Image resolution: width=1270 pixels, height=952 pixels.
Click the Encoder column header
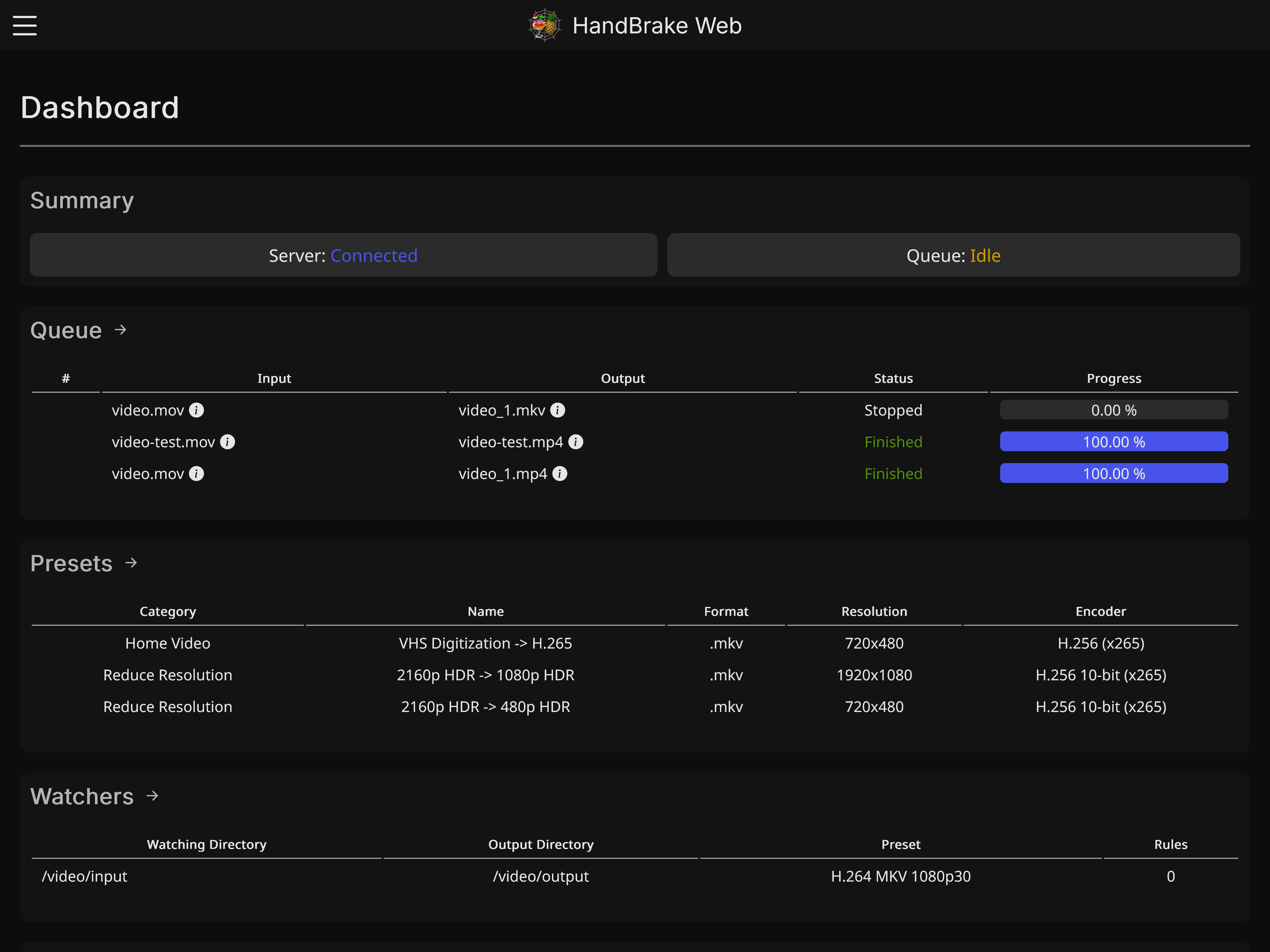(x=1101, y=611)
